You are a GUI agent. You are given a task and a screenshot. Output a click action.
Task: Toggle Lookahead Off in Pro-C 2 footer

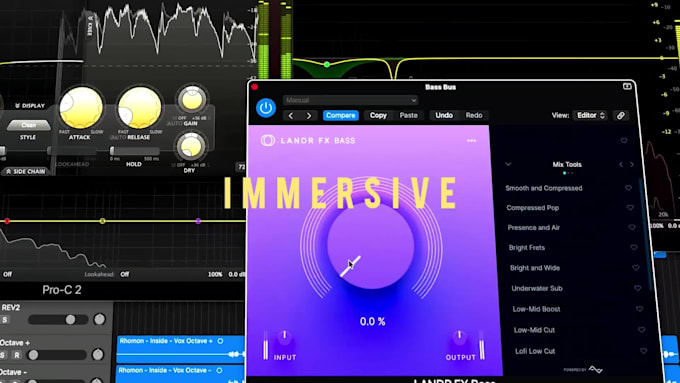coord(124,274)
